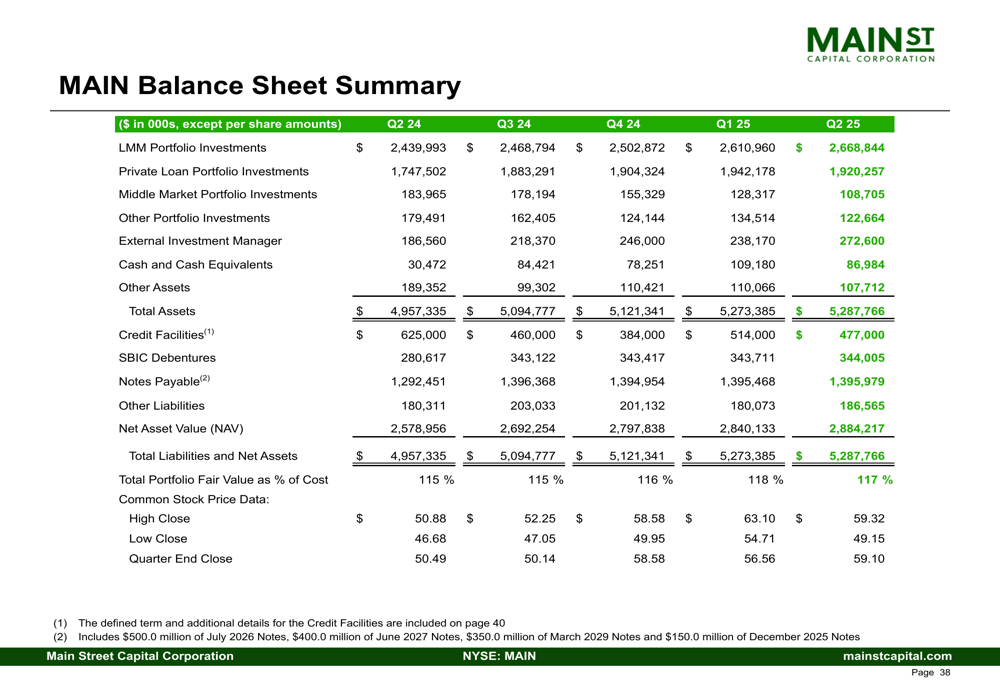
Task: Select the LMM Portfolio Investments row label
Action: 193,148
